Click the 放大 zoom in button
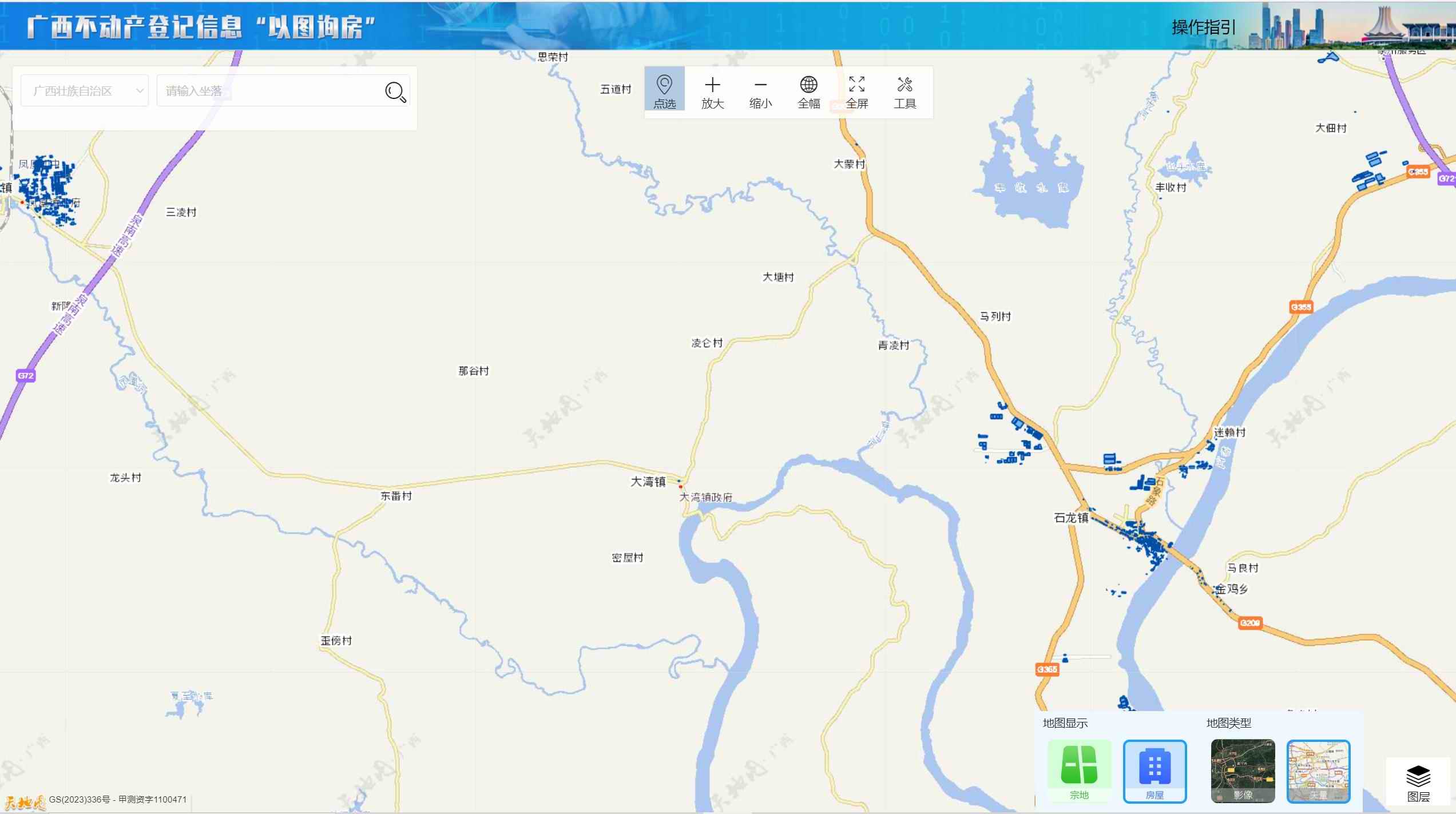This screenshot has width=1456, height=814. [x=712, y=91]
